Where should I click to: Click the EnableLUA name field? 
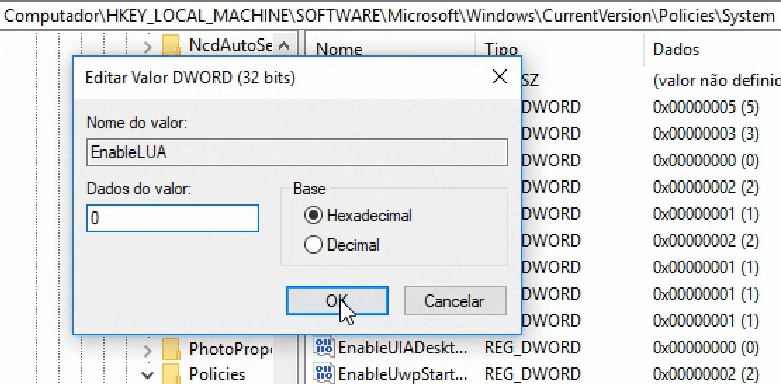[297, 152]
